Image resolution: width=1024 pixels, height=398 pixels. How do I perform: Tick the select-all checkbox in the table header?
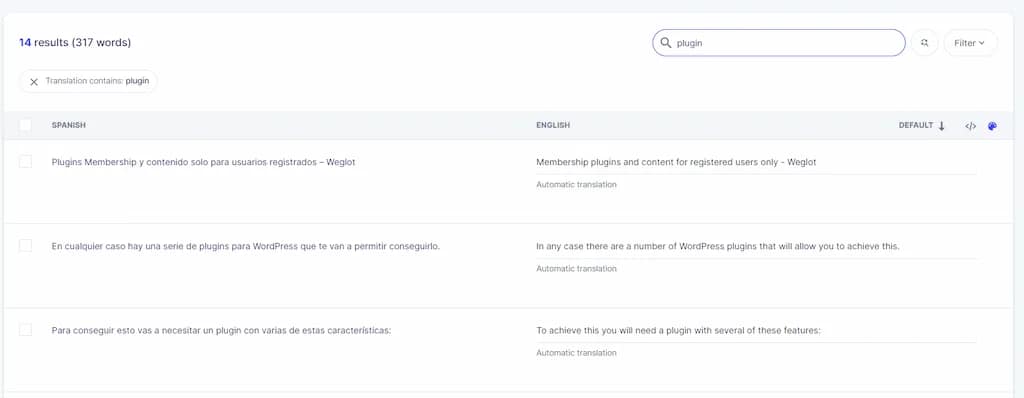pos(25,125)
